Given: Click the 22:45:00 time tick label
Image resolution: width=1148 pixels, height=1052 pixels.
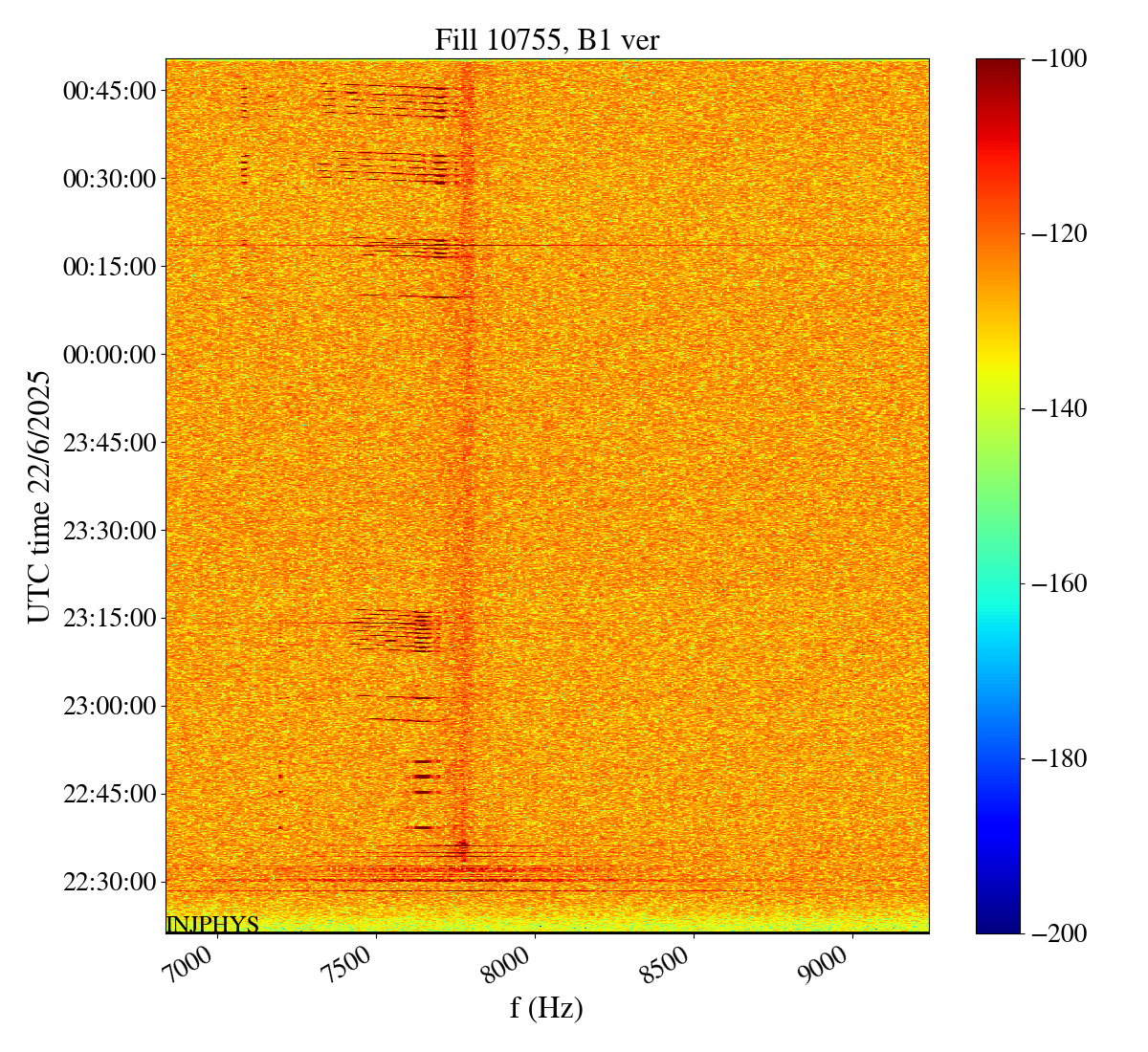Looking at the screenshot, I should point(109,794).
